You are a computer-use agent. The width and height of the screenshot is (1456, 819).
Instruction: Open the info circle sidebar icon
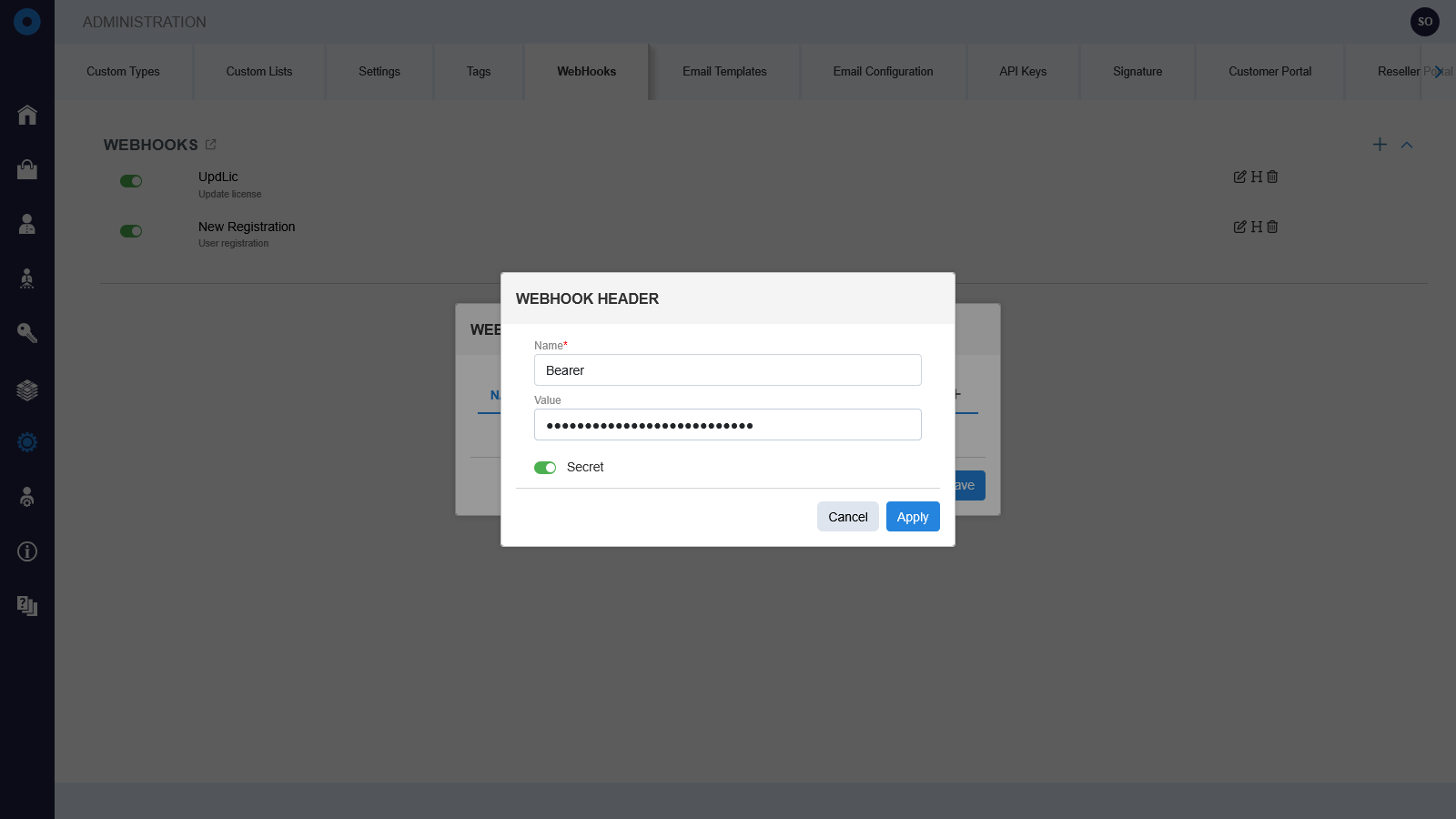(27, 551)
